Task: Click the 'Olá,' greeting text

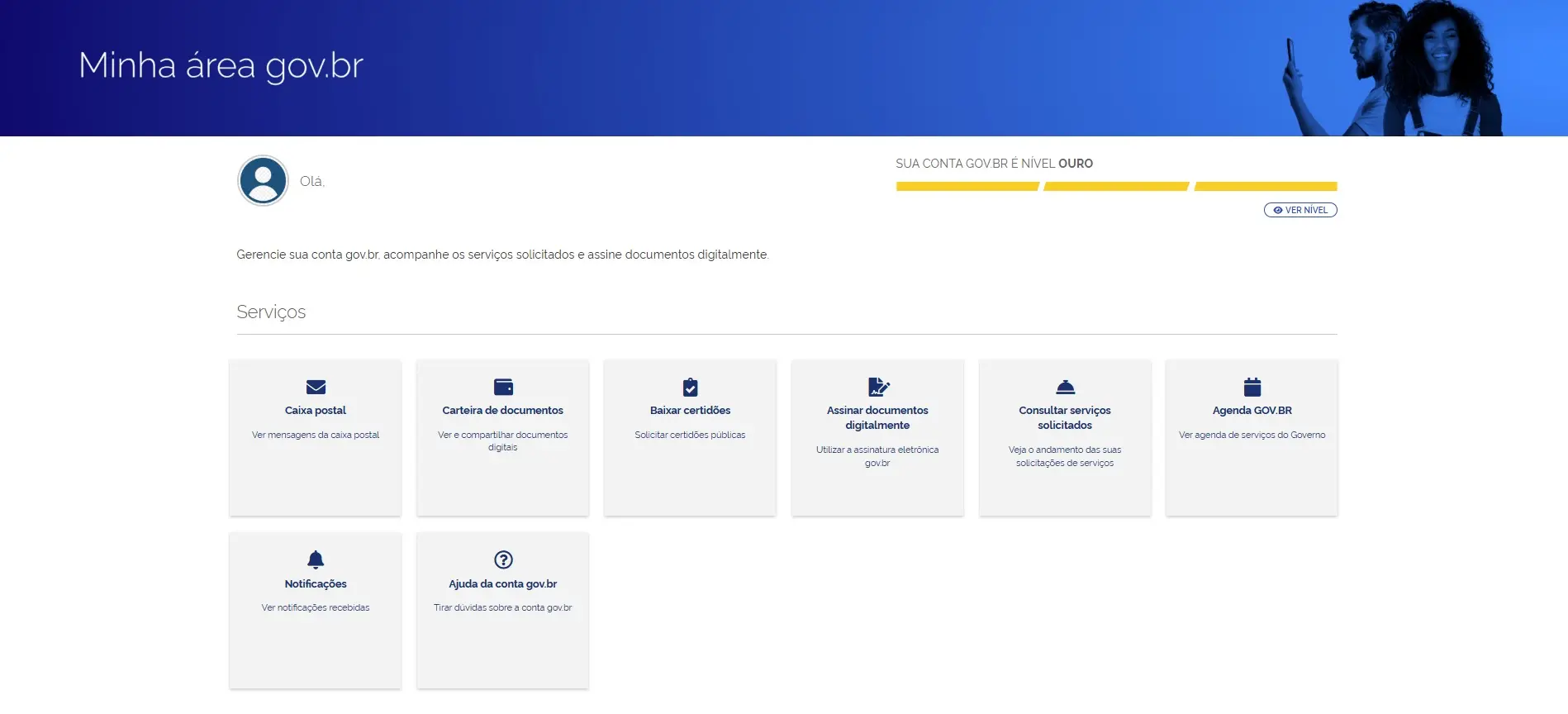Action: coord(312,182)
